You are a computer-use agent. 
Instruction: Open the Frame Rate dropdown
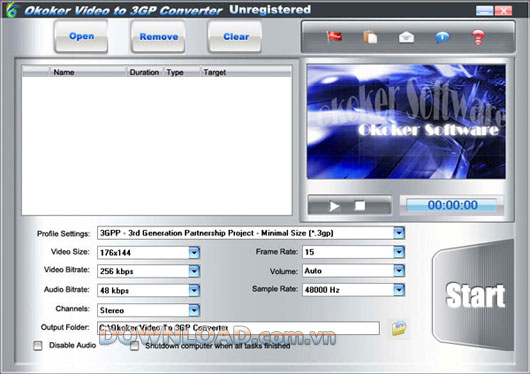point(399,252)
